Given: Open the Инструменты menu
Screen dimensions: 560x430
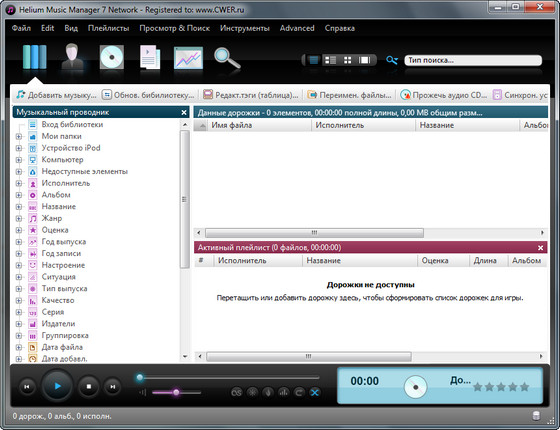Looking at the screenshot, I should tap(245, 28).
